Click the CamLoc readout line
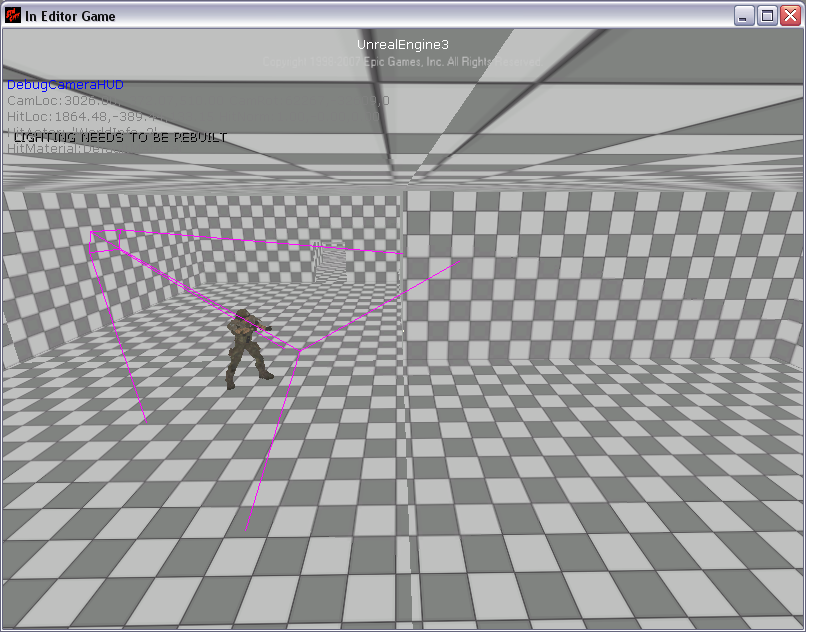 (198, 101)
